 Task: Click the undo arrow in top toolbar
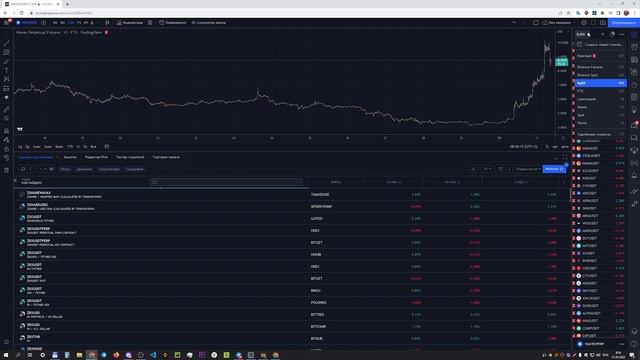514,22
